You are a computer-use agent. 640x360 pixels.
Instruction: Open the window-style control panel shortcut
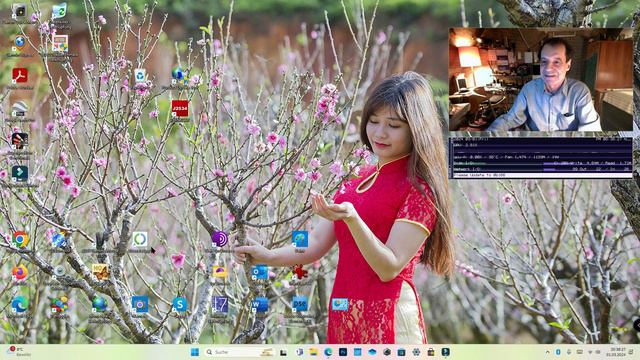(x=60, y=43)
